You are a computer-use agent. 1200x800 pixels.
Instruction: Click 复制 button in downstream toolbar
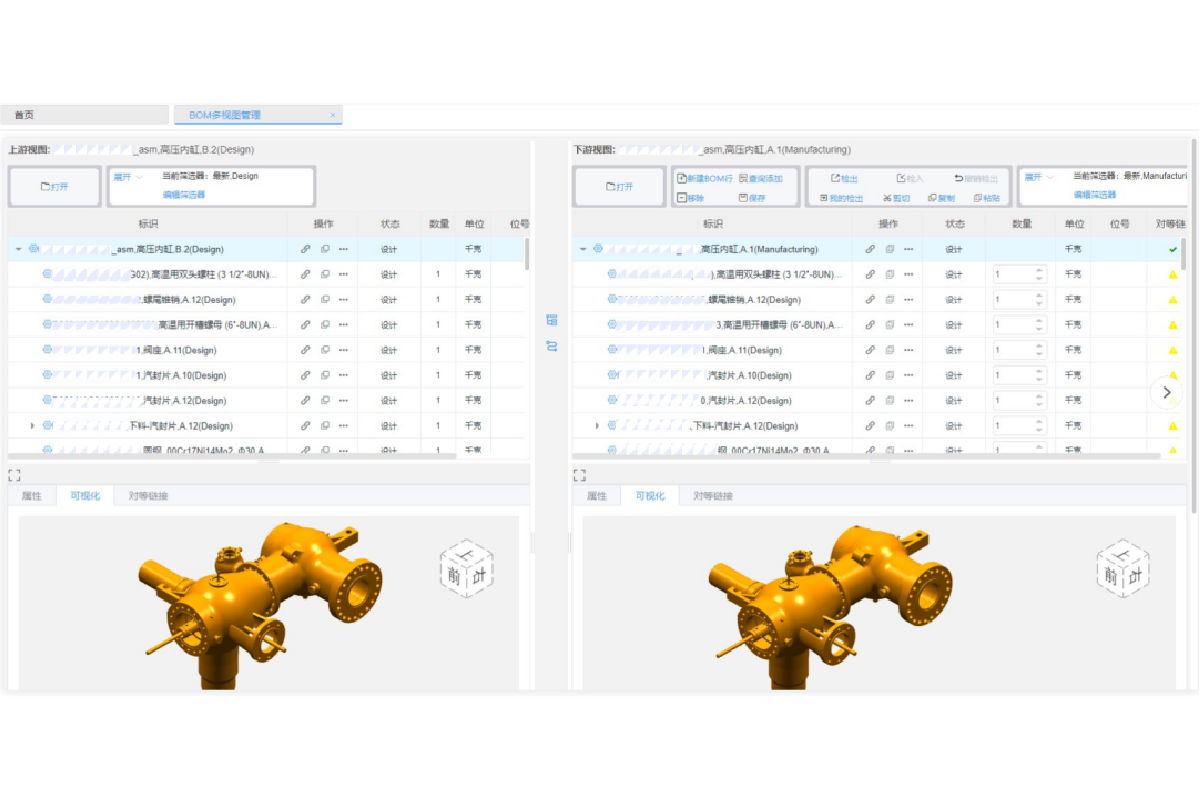[941, 198]
